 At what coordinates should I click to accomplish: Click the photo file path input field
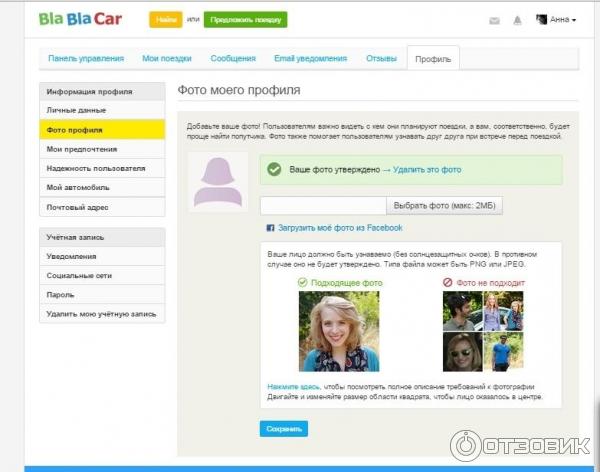pyautogui.click(x=323, y=205)
